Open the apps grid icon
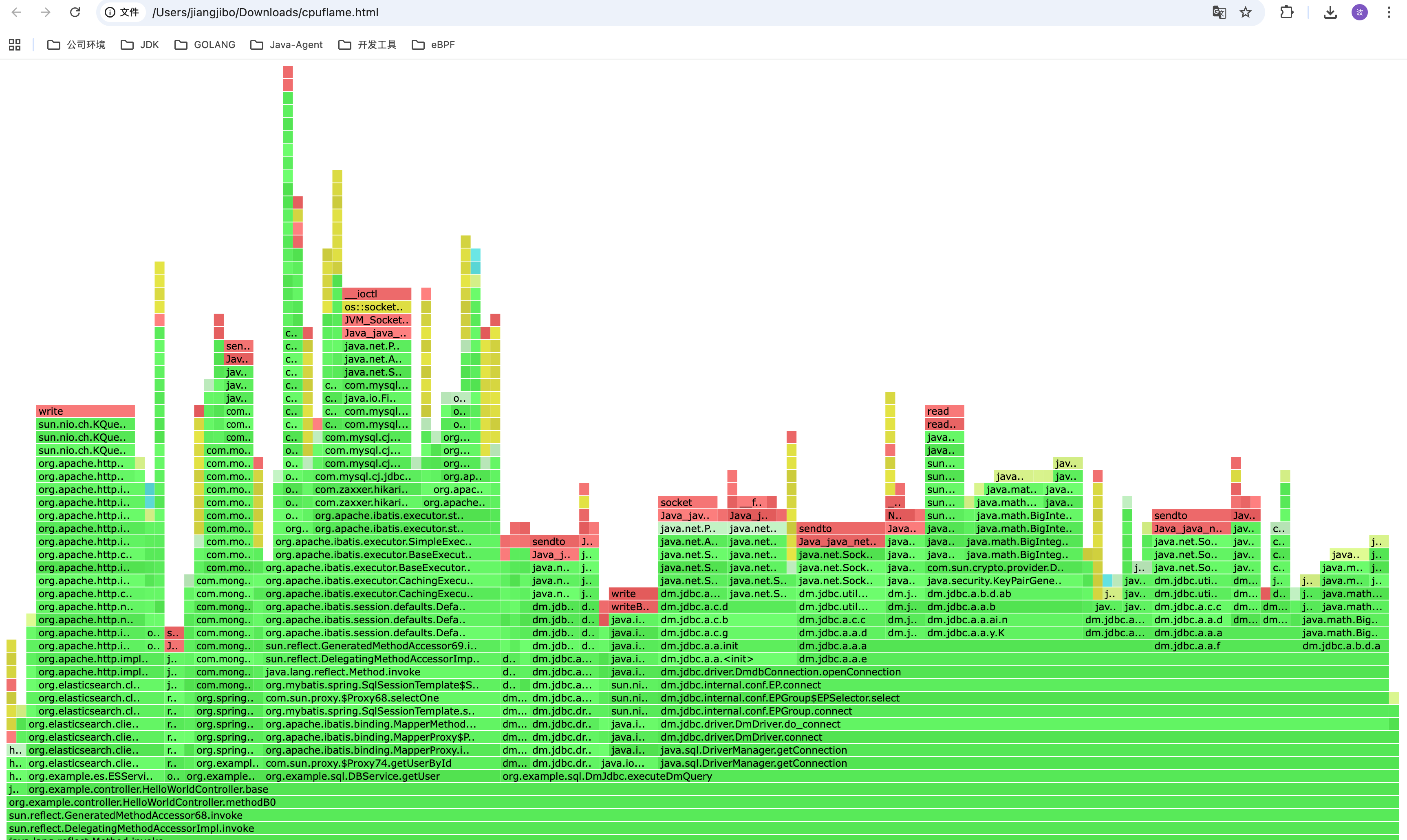 [15, 45]
